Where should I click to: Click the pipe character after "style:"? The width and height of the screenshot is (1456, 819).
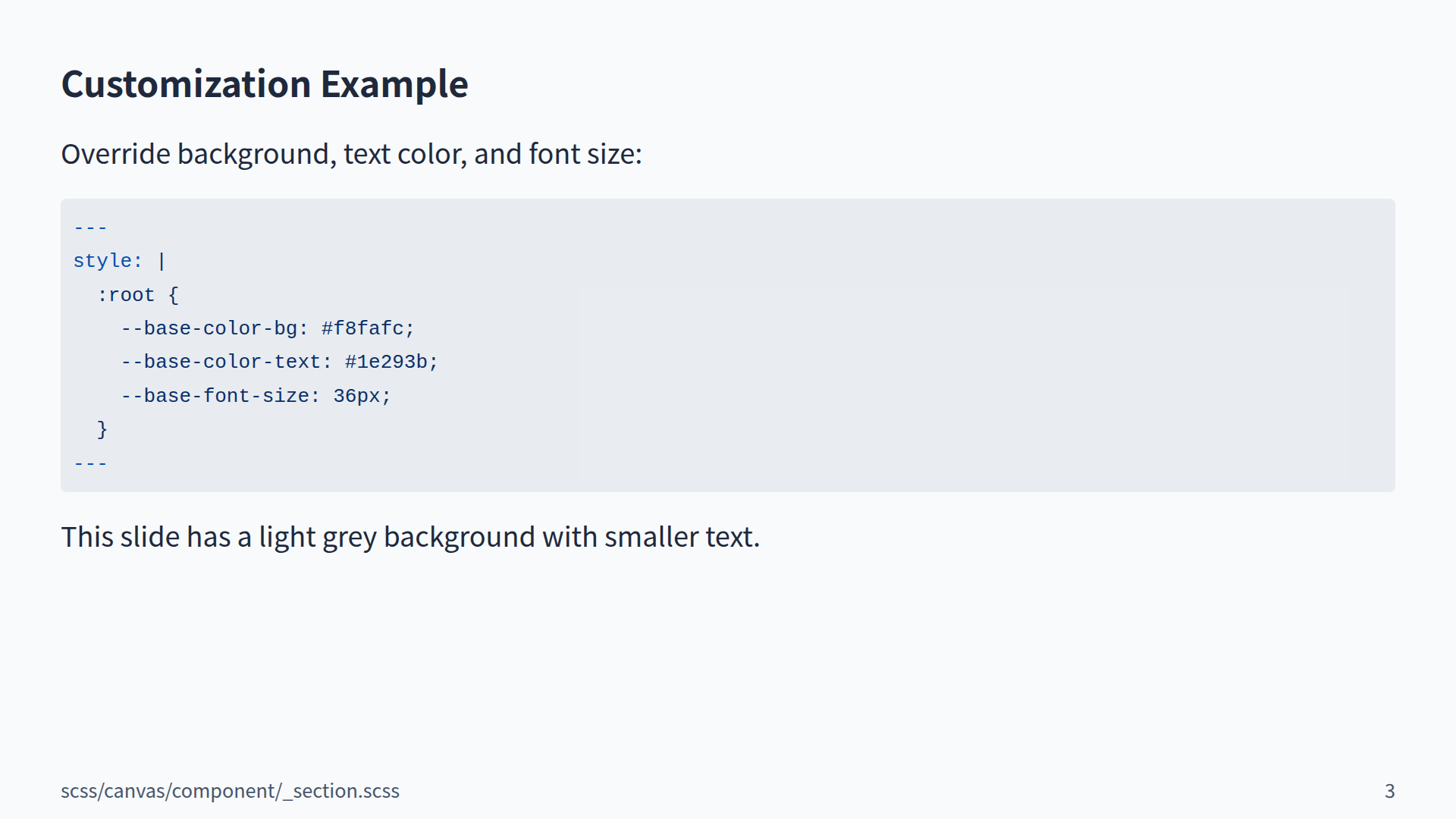[162, 261]
